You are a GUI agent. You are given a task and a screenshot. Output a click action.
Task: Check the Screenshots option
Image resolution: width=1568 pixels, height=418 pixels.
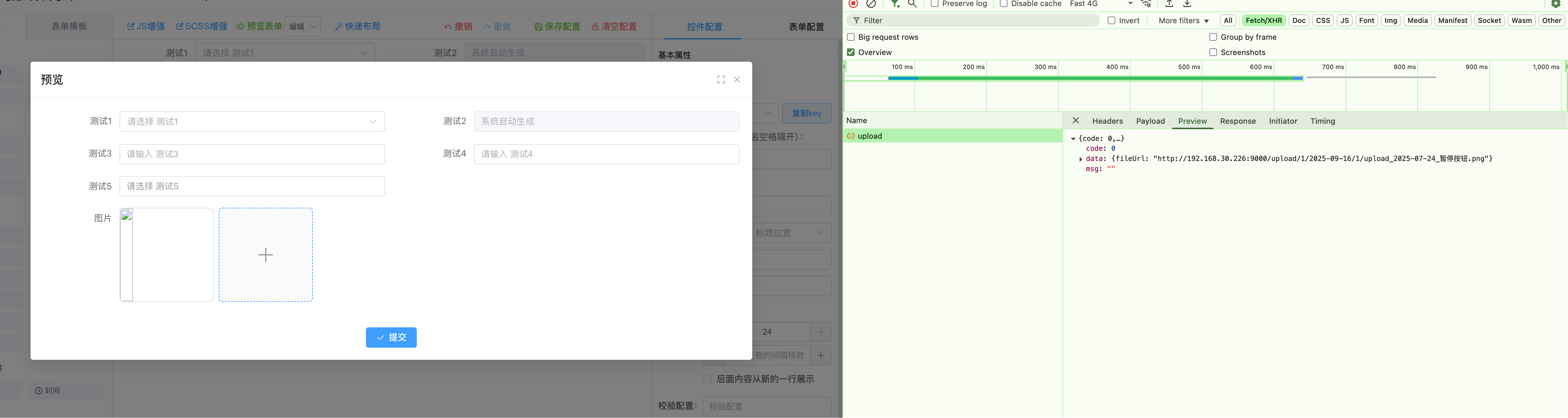point(1213,52)
